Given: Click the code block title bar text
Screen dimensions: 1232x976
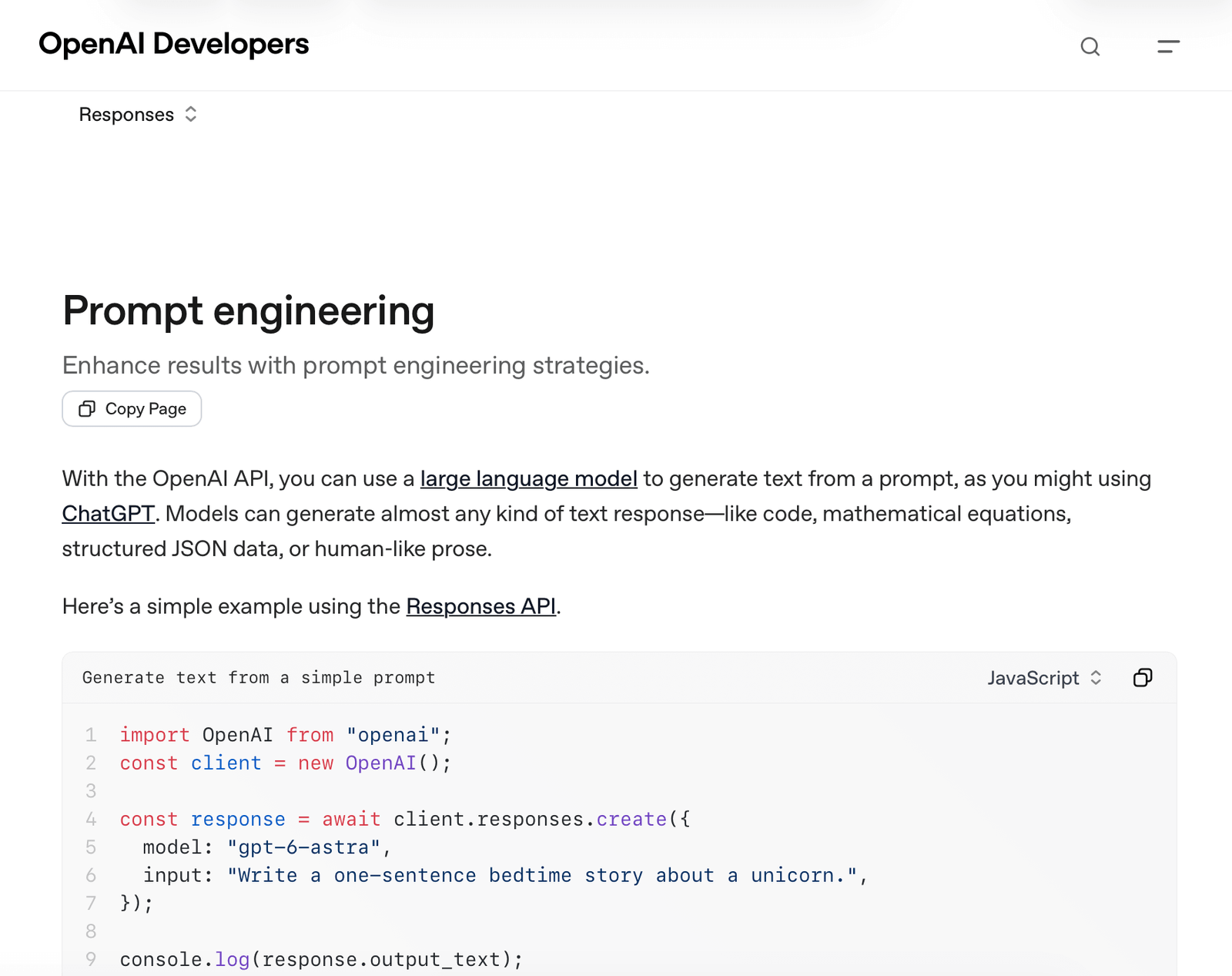Looking at the screenshot, I should pyautogui.click(x=259, y=678).
